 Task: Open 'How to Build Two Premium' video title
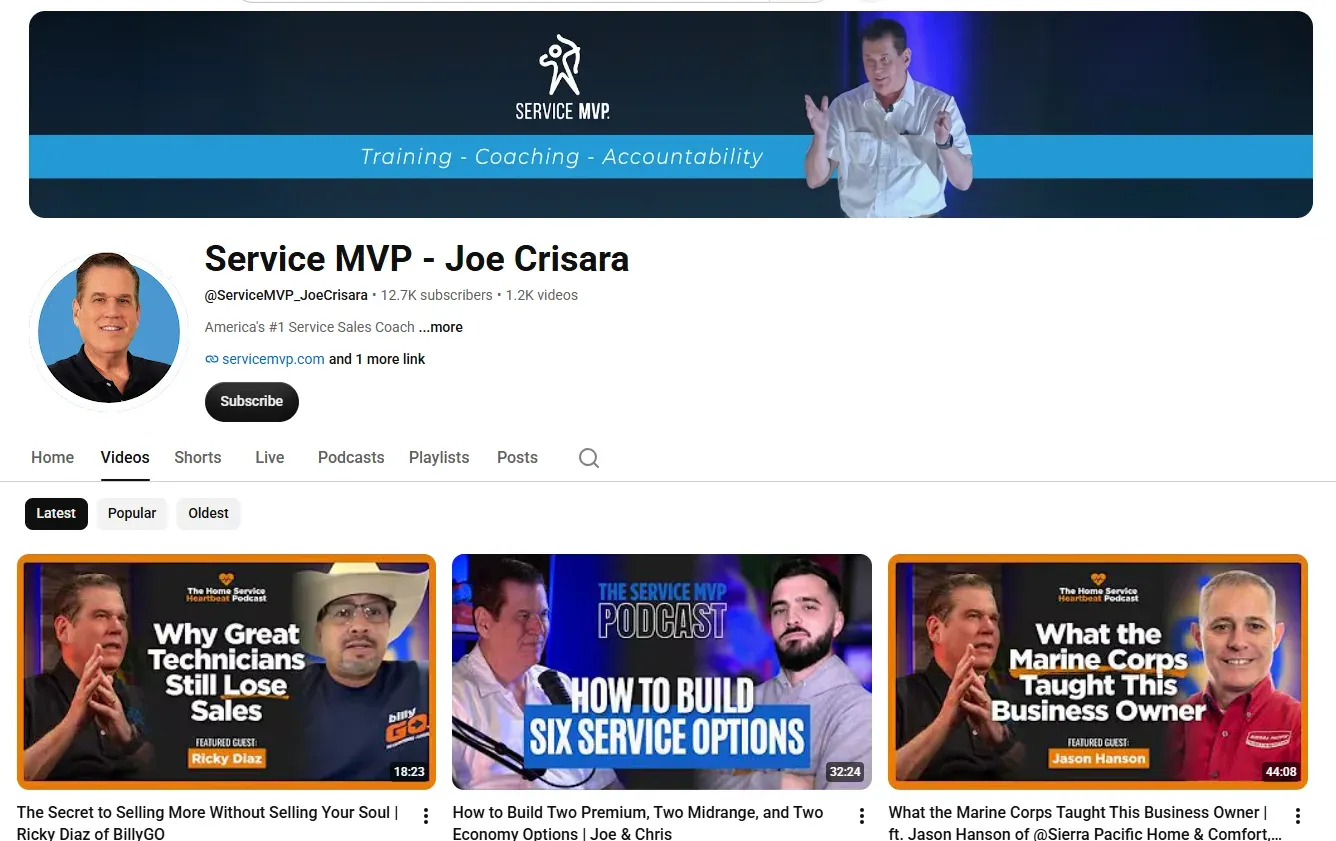[x=638, y=822]
